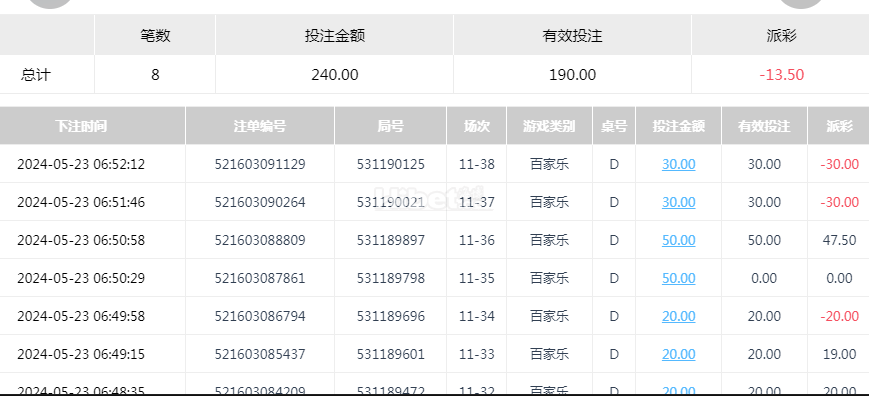The width and height of the screenshot is (869, 396).
Task: Click the 桌号 column header
Action: tap(614, 126)
